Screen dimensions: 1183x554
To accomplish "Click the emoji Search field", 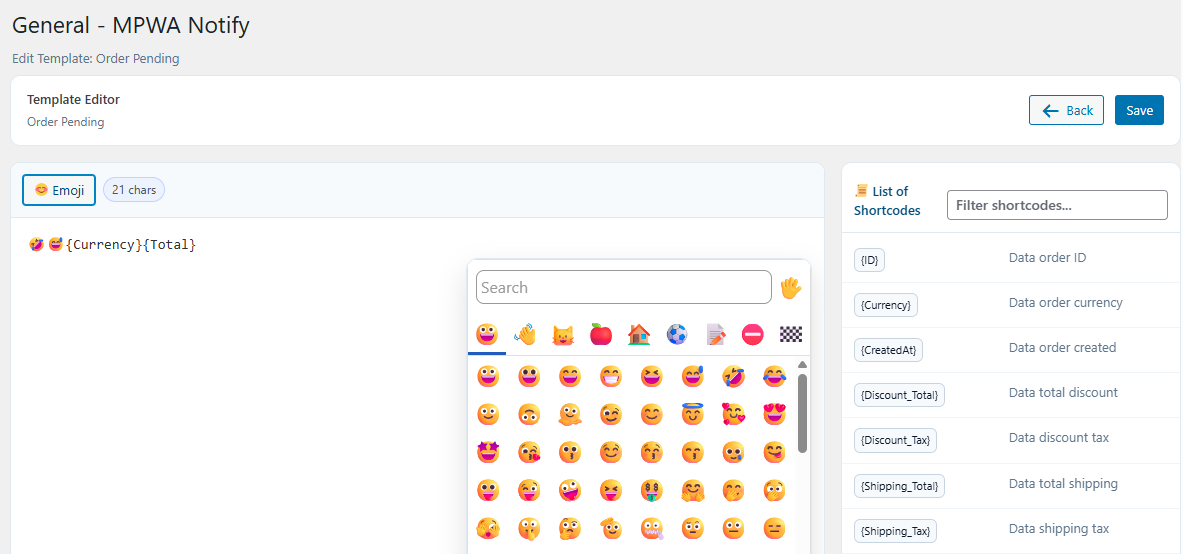I will tap(624, 287).
